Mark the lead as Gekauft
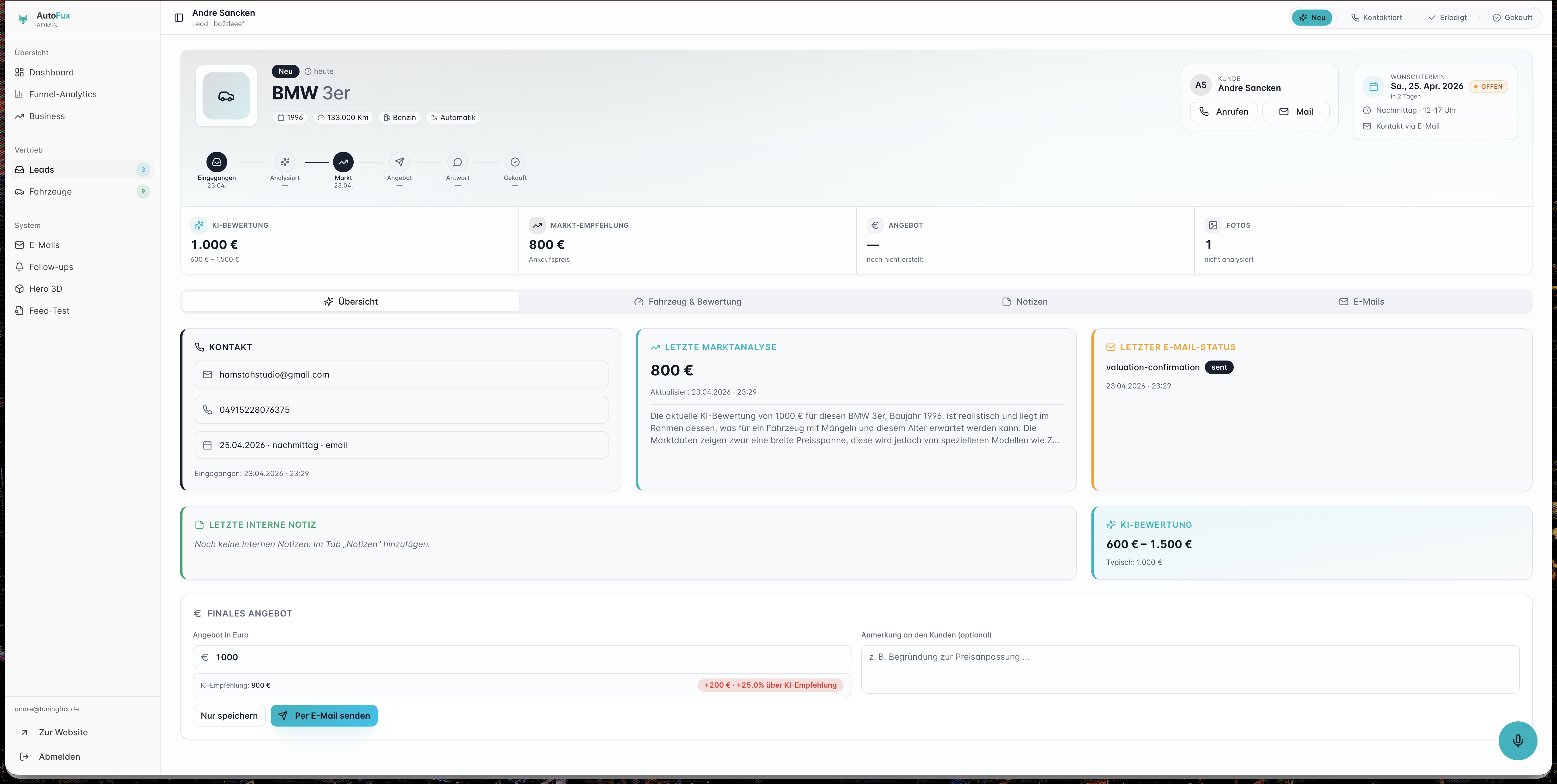 click(x=1512, y=18)
